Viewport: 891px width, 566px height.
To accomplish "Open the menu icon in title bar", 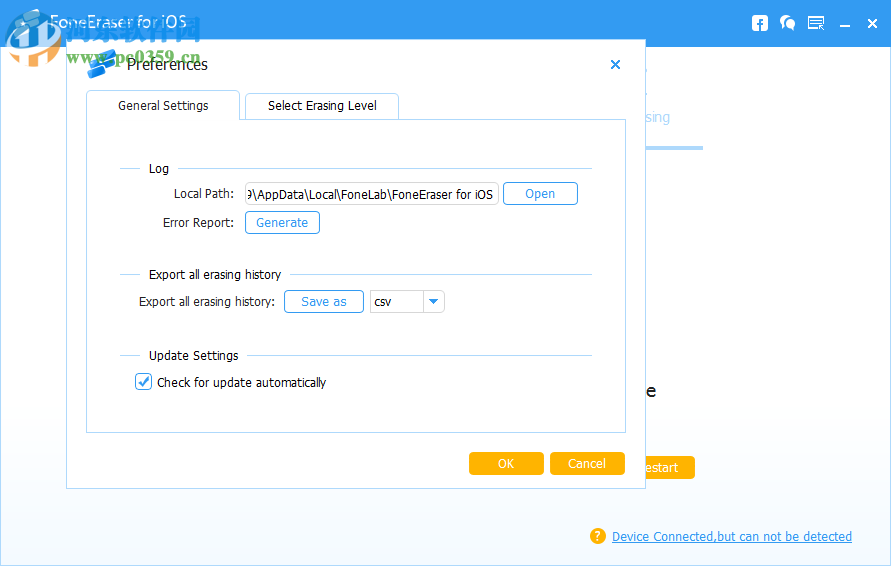I will pos(816,23).
